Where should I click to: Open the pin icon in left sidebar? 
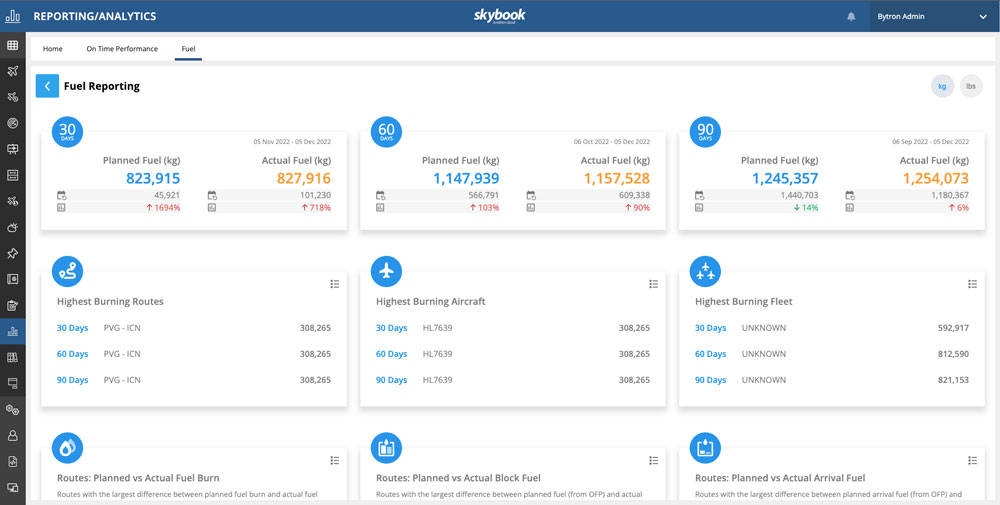[13, 253]
